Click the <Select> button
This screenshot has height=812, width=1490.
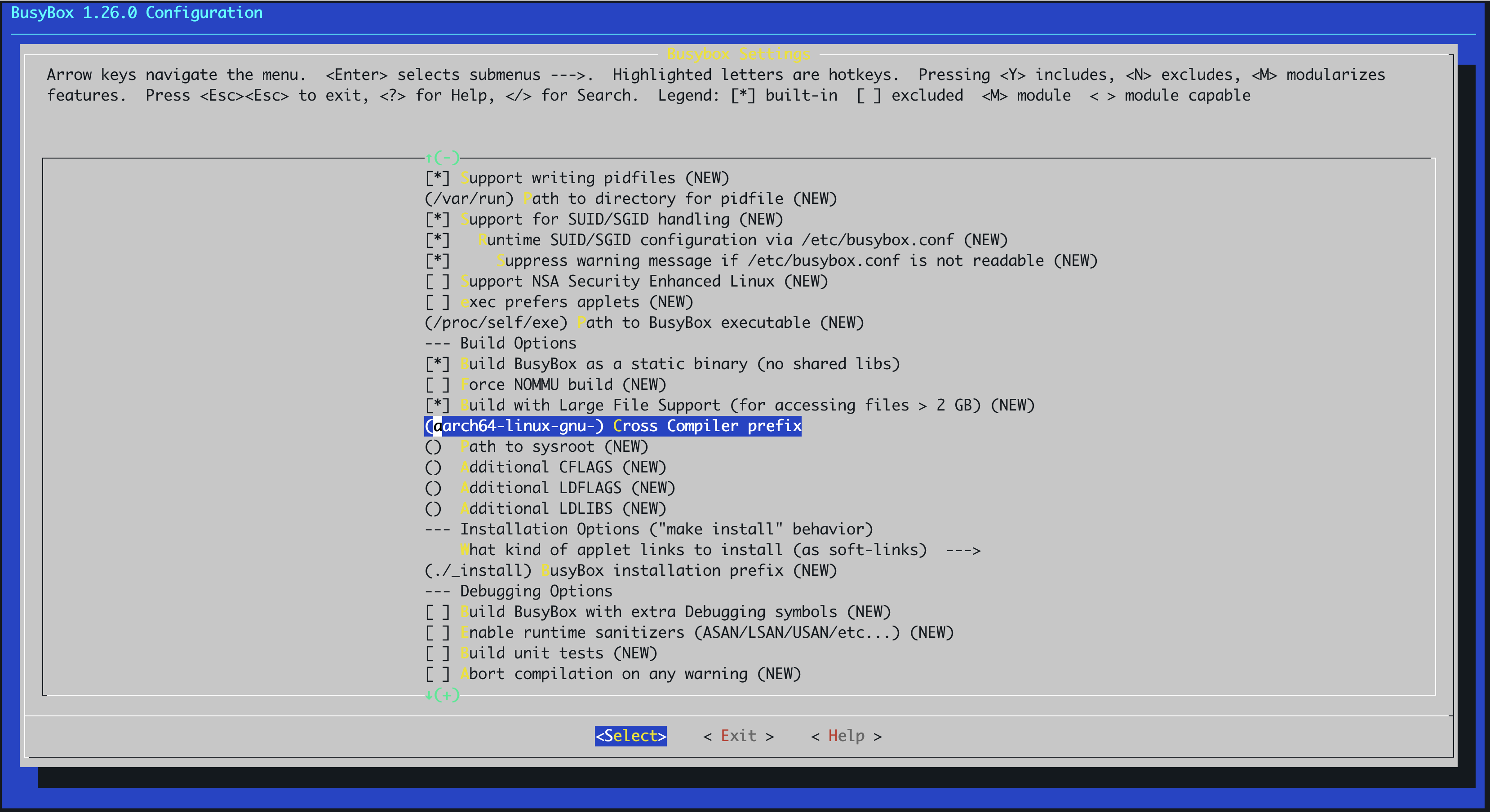click(630, 736)
